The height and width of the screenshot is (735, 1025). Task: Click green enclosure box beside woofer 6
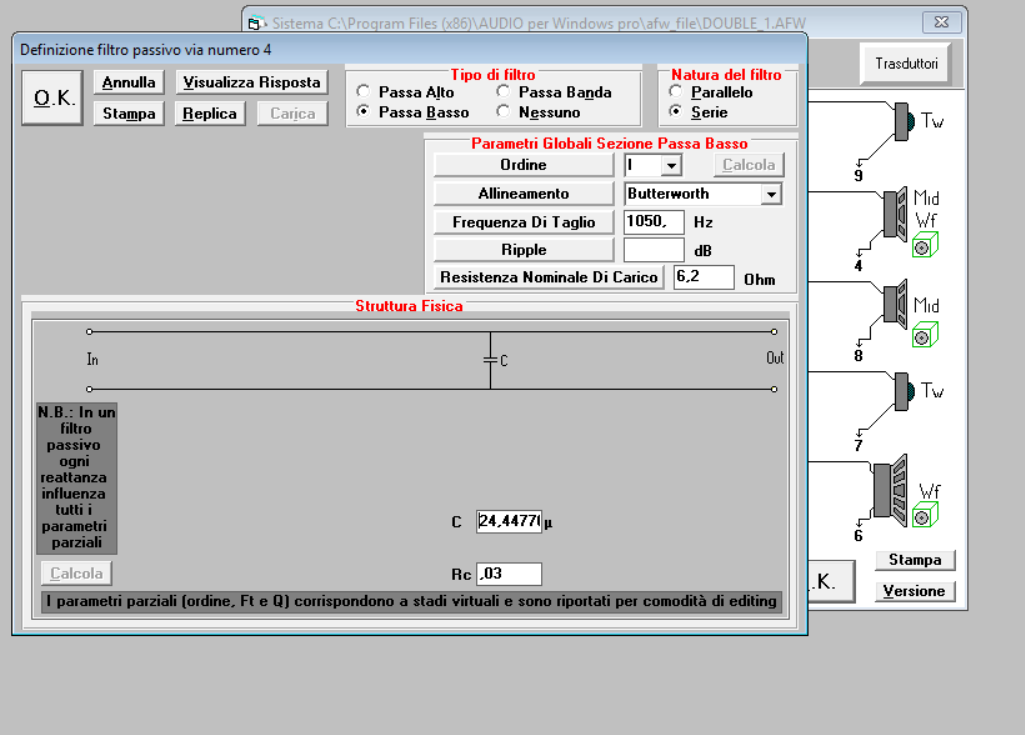tap(925, 515)
